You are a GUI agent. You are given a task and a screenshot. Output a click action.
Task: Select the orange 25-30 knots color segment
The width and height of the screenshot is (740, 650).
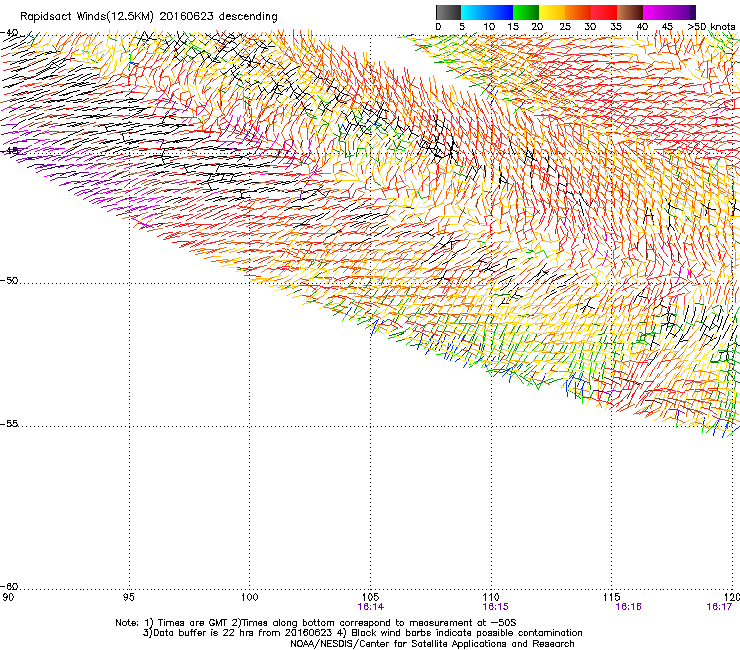coord(578,12)
